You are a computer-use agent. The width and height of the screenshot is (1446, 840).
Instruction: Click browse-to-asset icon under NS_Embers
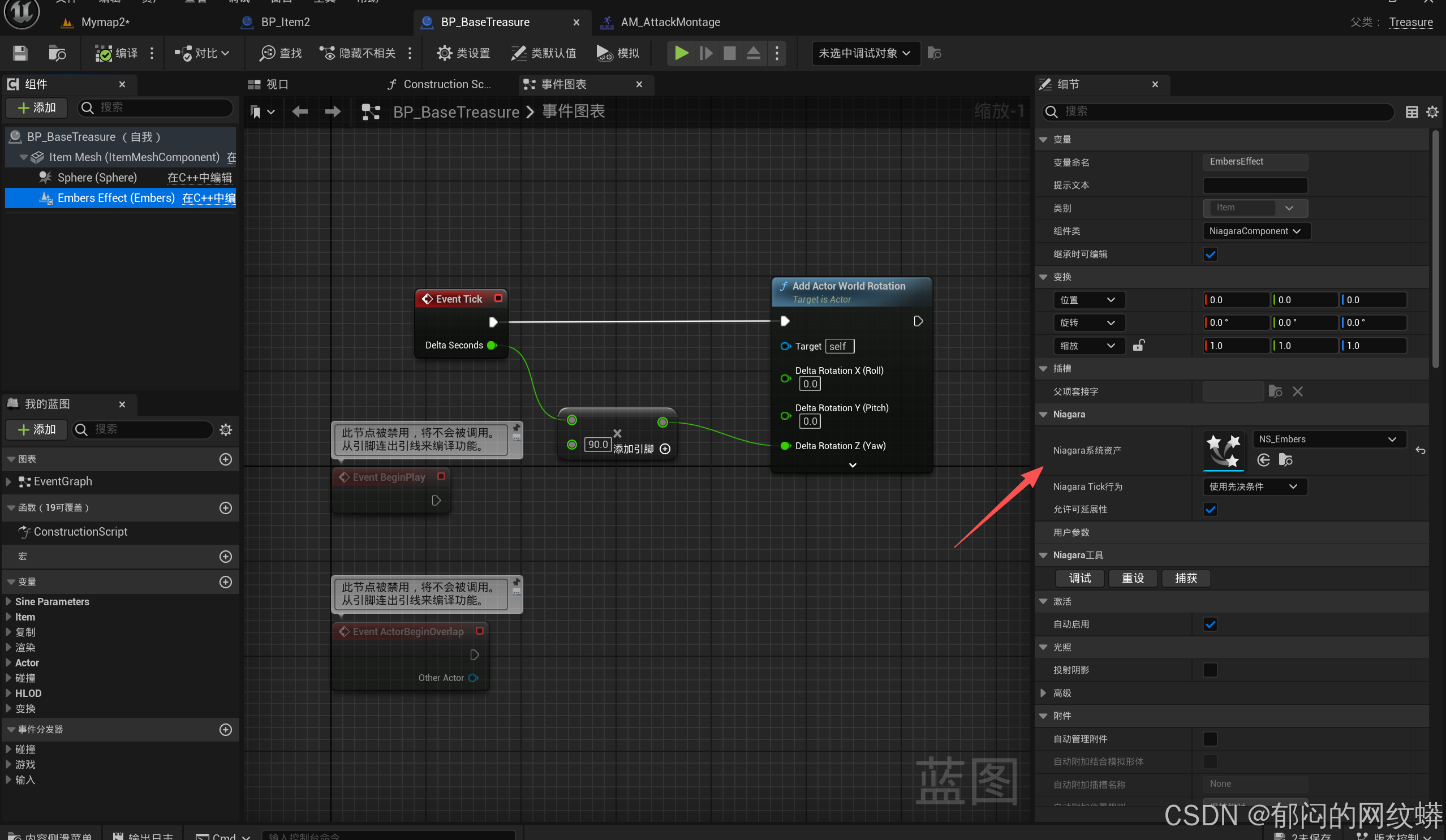coord(1286,460)
